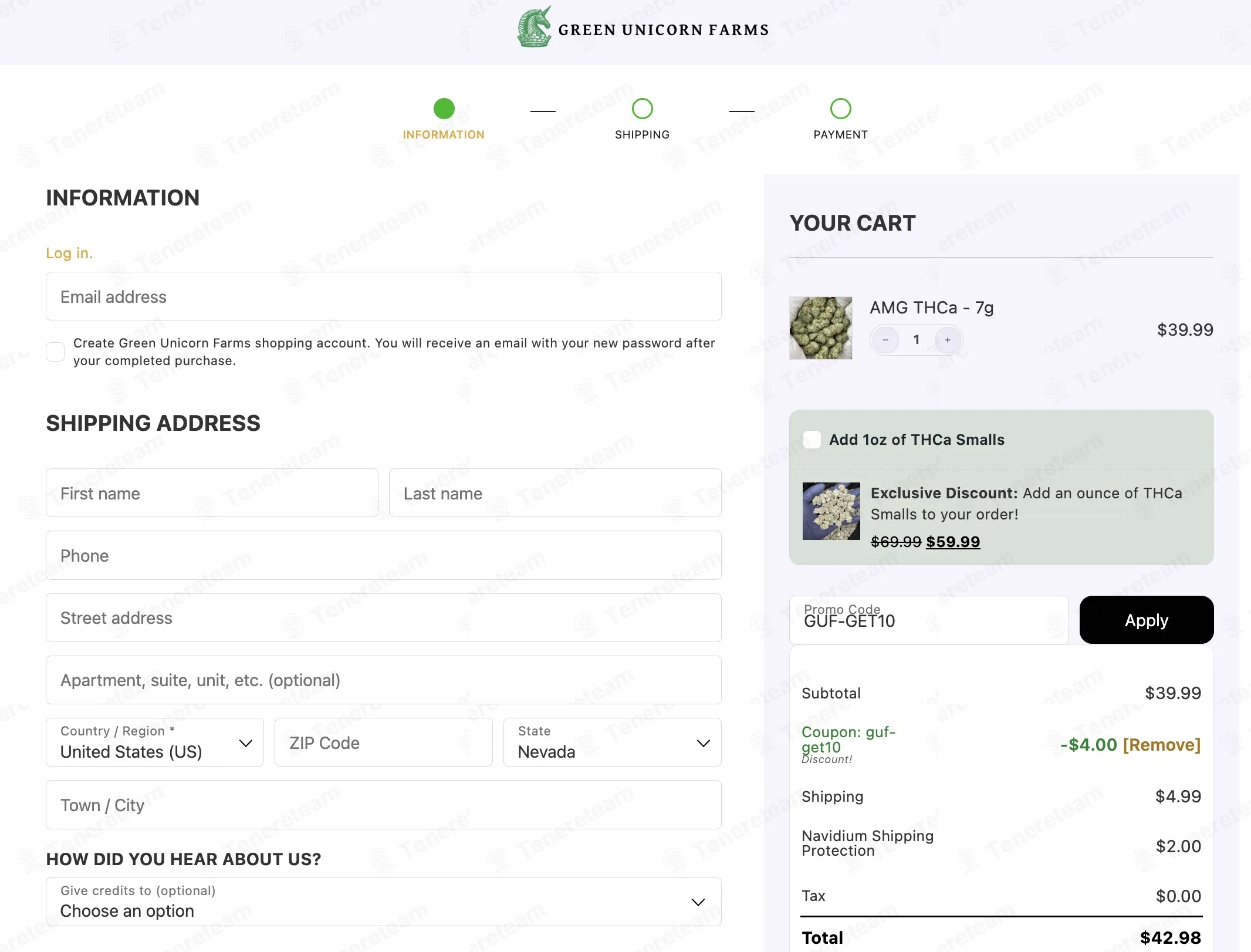1251x952 pixels.
Task: Focus the Phone field
Action: tap(384, 555)
